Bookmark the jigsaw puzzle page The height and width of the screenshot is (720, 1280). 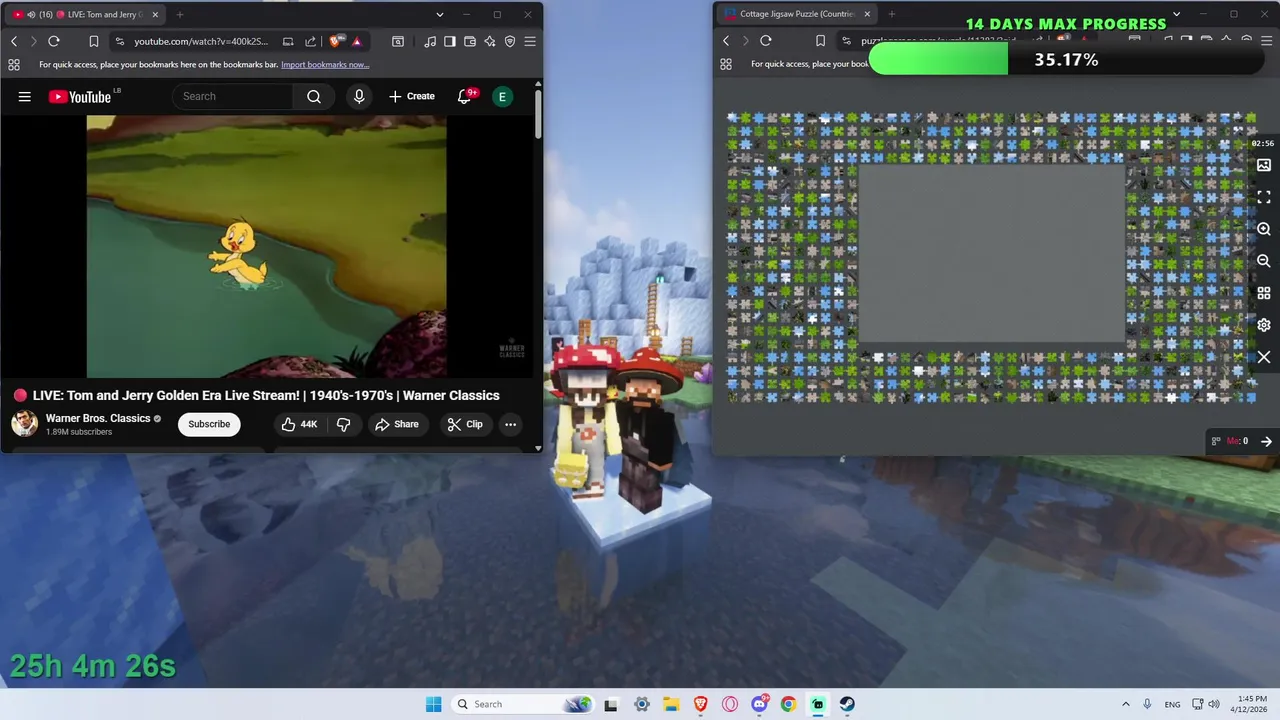coord(820,41)
